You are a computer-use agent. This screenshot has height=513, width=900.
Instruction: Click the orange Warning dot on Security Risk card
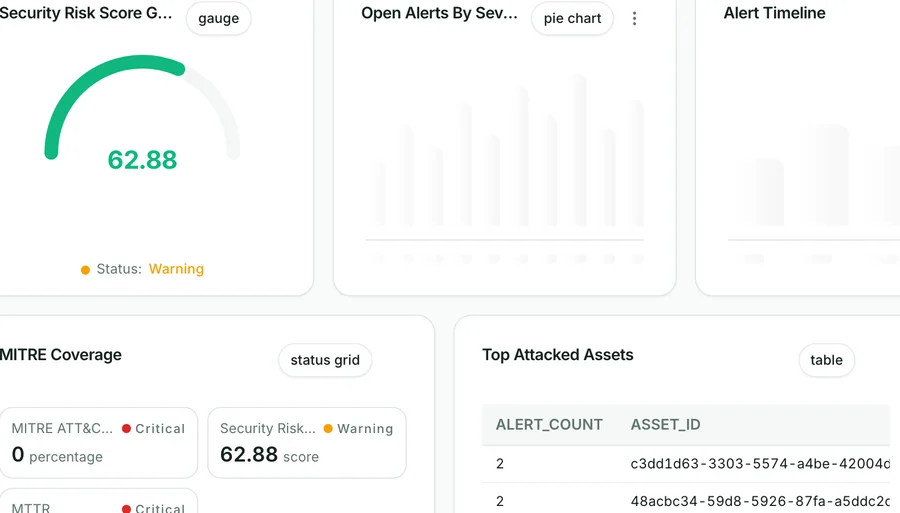click(328, 429)
